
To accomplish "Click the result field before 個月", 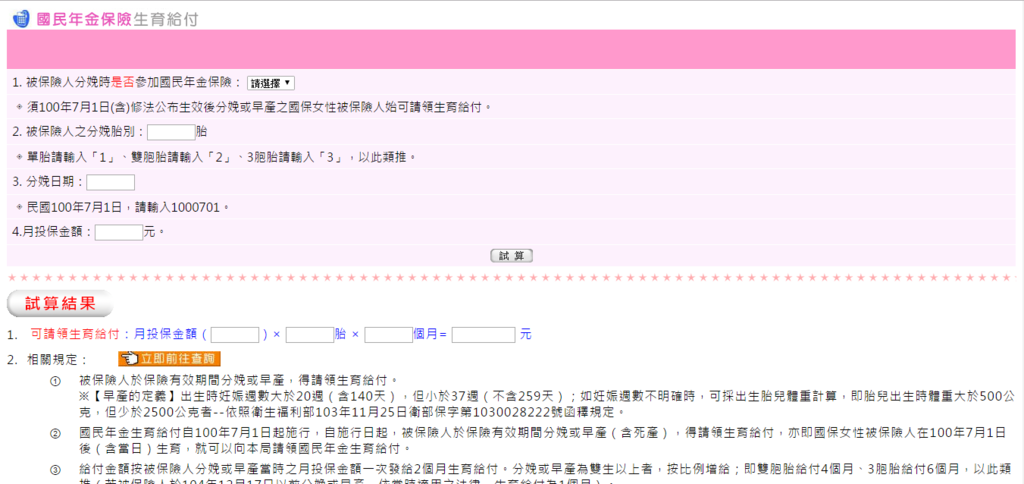I will click(389, 334).
